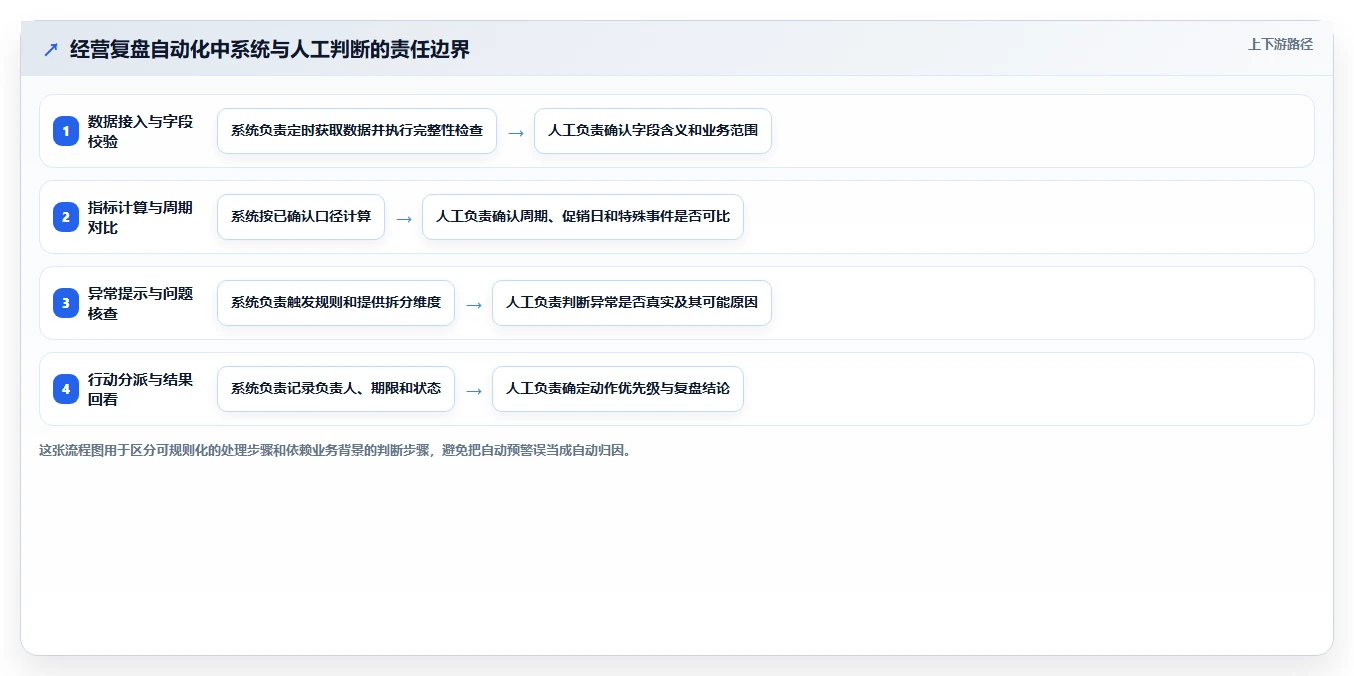Click the 系统负责触发规则和提供拆分维度 box

[336, 303]
